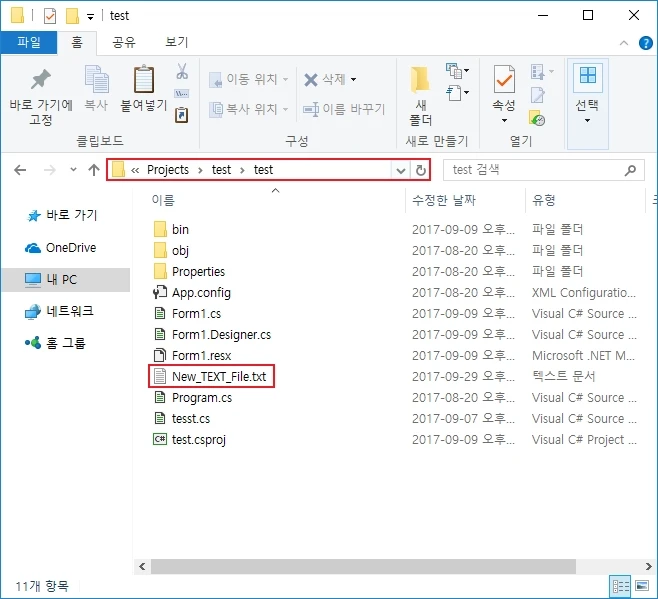The image size is (658, 599).
Task: Open Properties with the checkmark icon
Action: click(504, 81)
